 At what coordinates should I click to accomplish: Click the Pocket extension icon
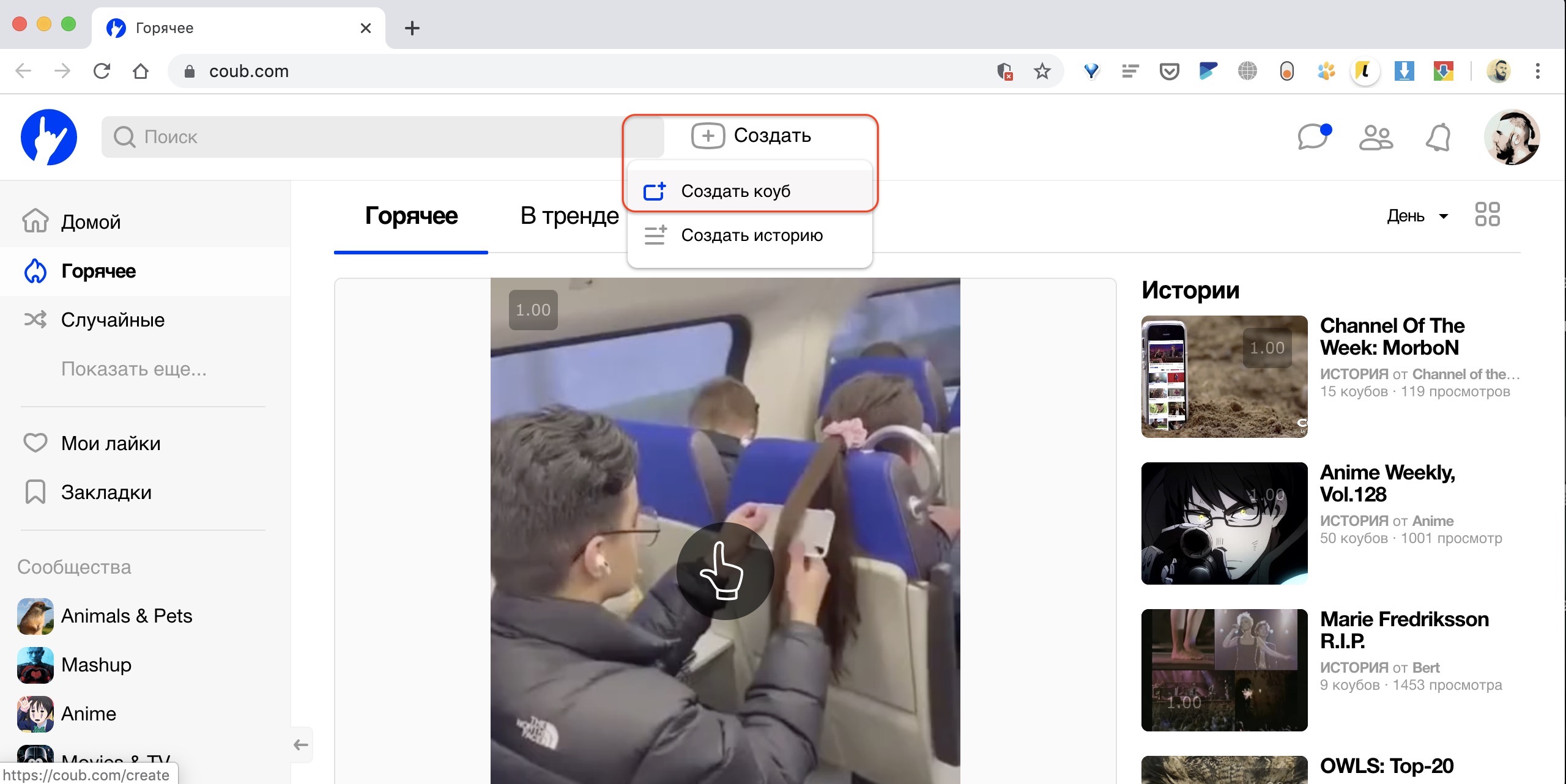click(x=1169, y=72)
